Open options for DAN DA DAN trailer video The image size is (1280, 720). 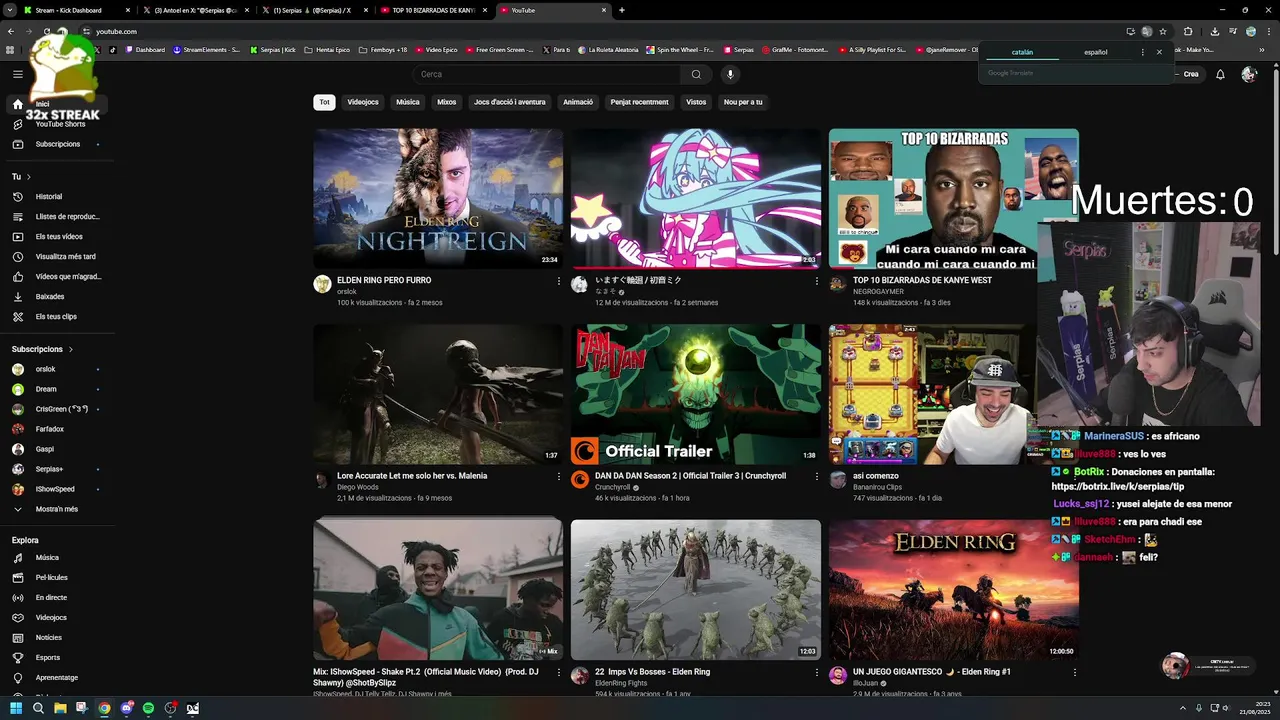pyautogui.click(x=817, y=477)
